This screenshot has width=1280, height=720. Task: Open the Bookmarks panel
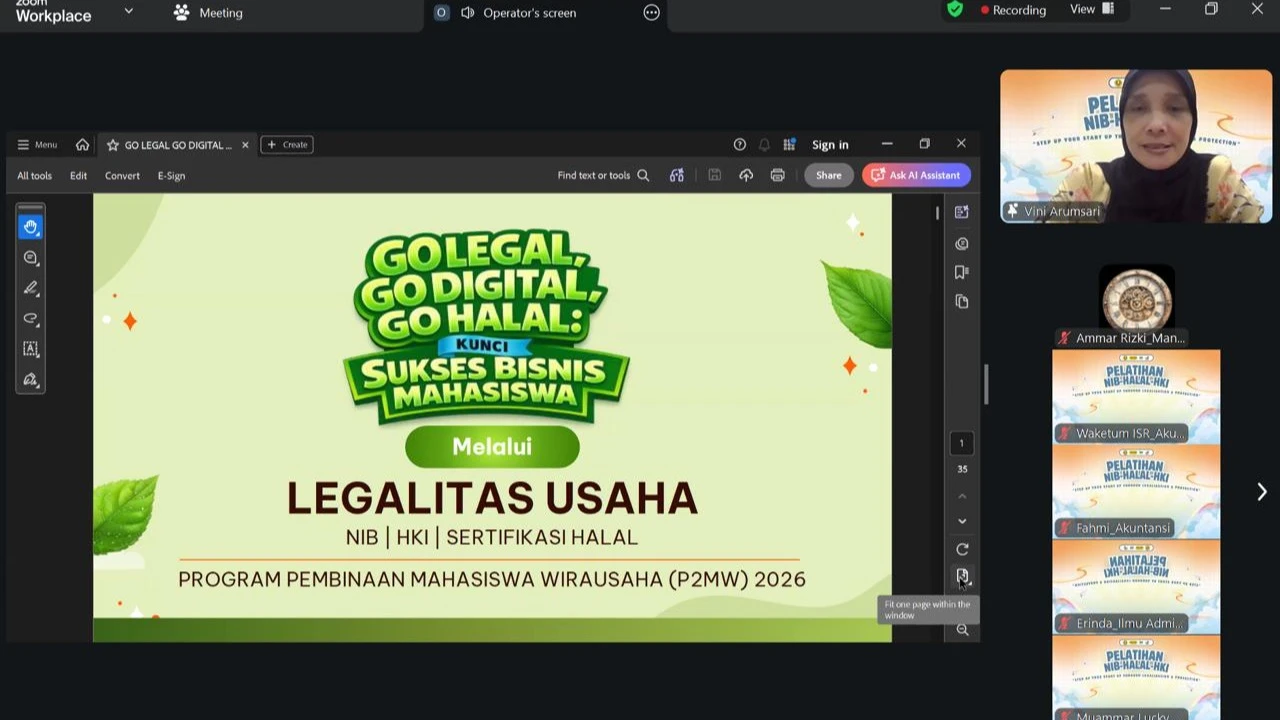pyautogui.click(x=961, y=271)
